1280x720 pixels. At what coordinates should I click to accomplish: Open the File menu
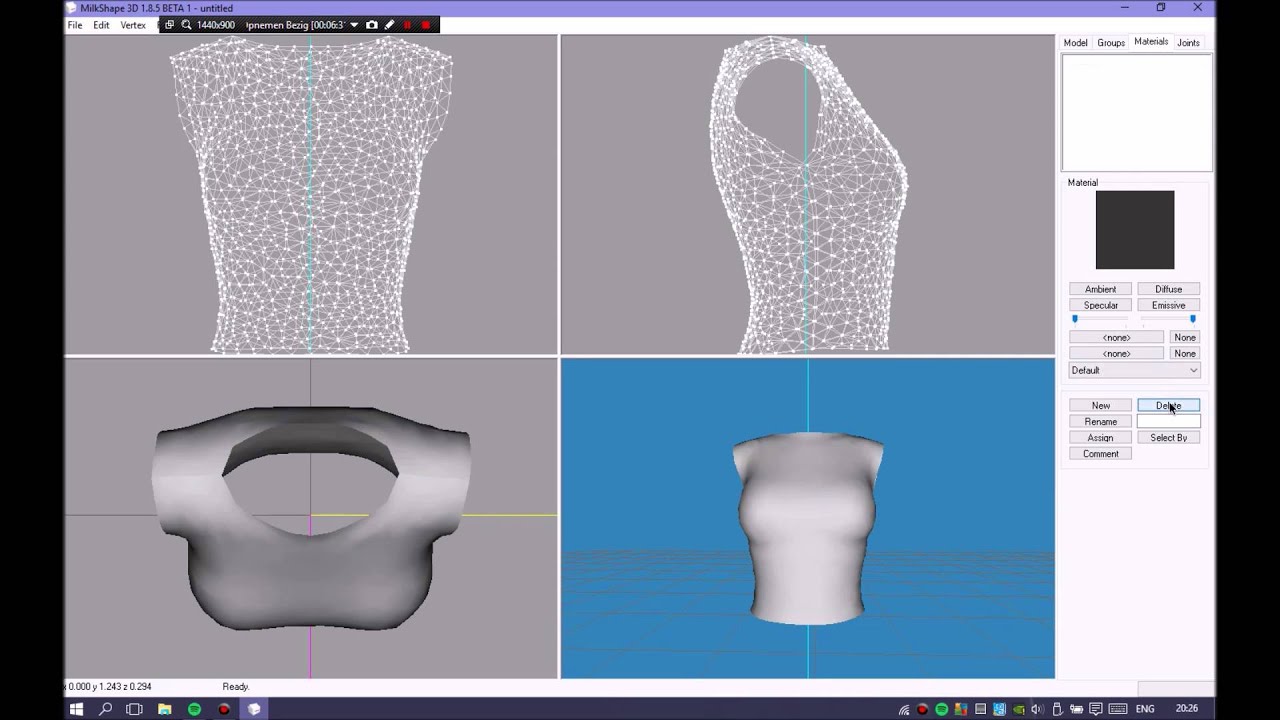pyautogui.click(x=75, y=25)
